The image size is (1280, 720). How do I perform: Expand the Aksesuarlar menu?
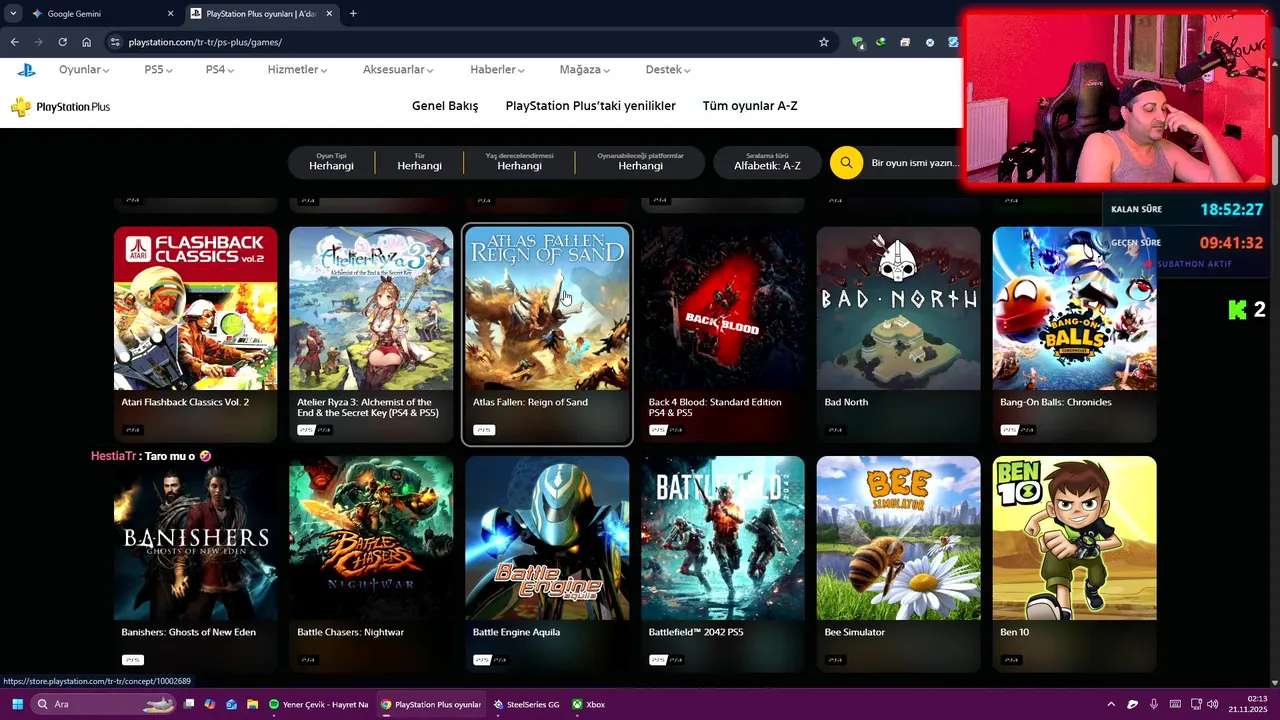click(x=398, y=70)
